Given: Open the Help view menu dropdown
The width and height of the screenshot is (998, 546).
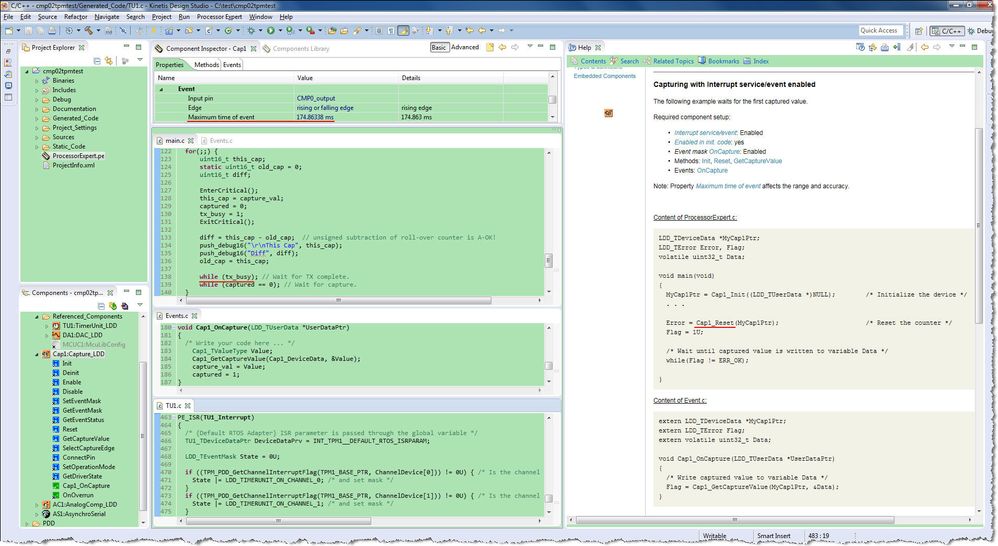Looking at the screenshot, I should (x=952, y=48).
